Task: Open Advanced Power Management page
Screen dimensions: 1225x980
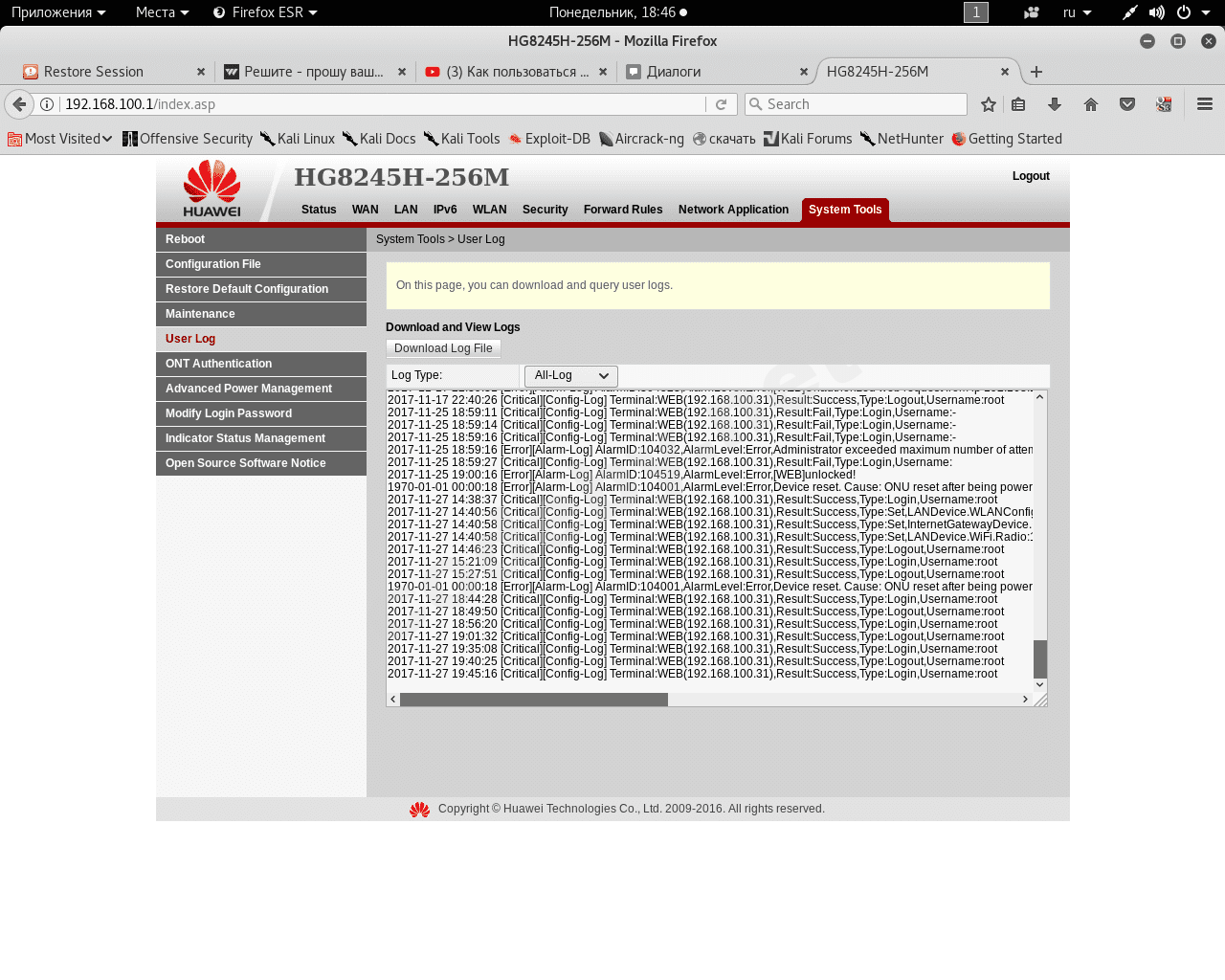Action: pos(261,389)
